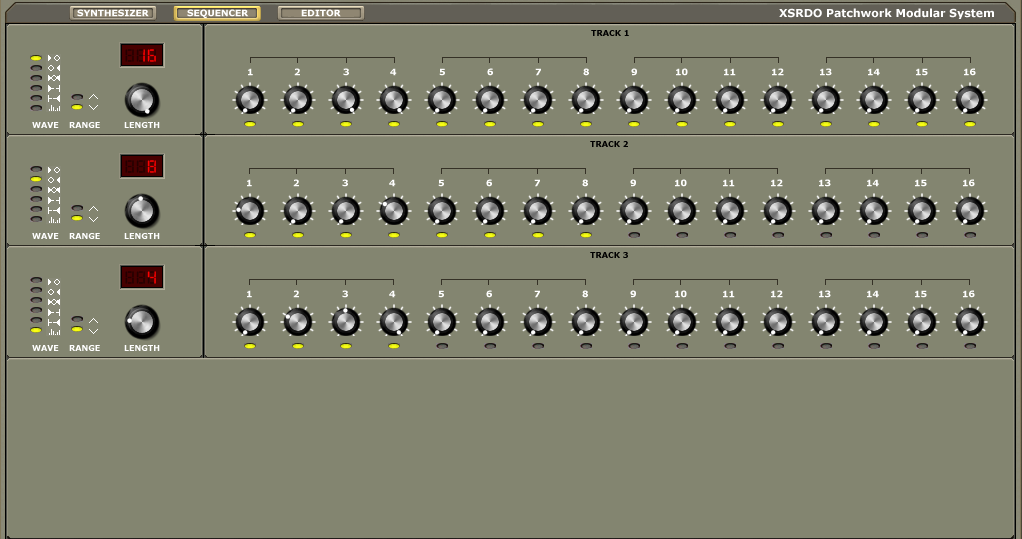The image size is (1022, 539).
Task: Click the Range down arrow in Track 1
Action: coord(94,107)
